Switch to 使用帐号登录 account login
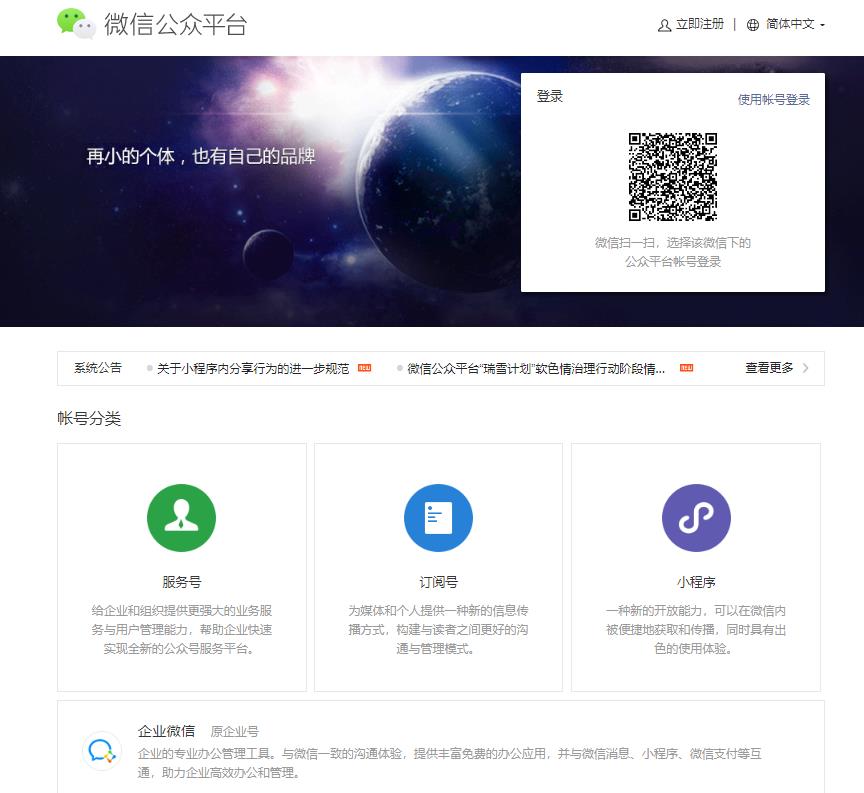 pos(774,100)
